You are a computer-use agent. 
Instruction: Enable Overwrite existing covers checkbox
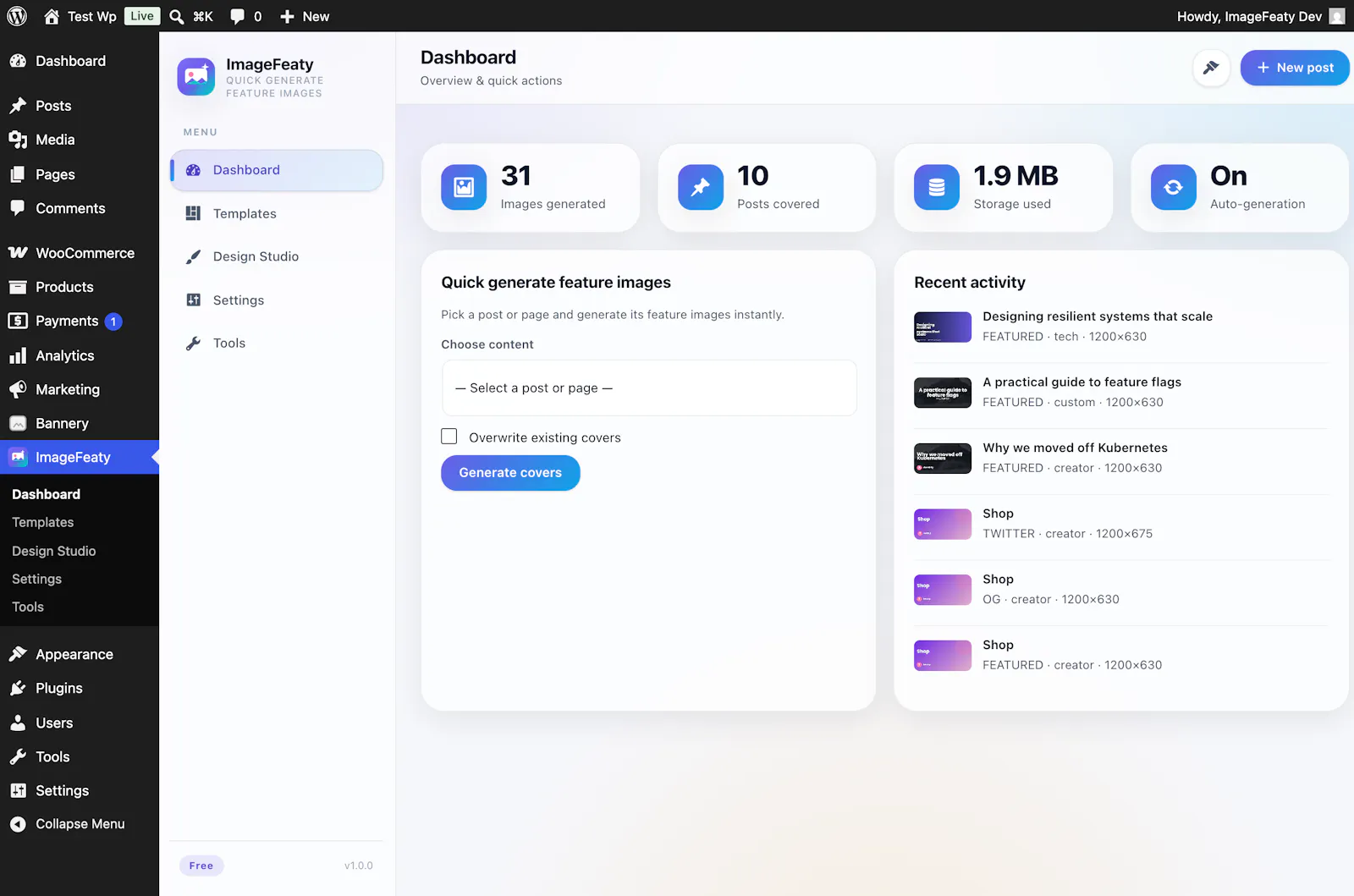[449, 437]
